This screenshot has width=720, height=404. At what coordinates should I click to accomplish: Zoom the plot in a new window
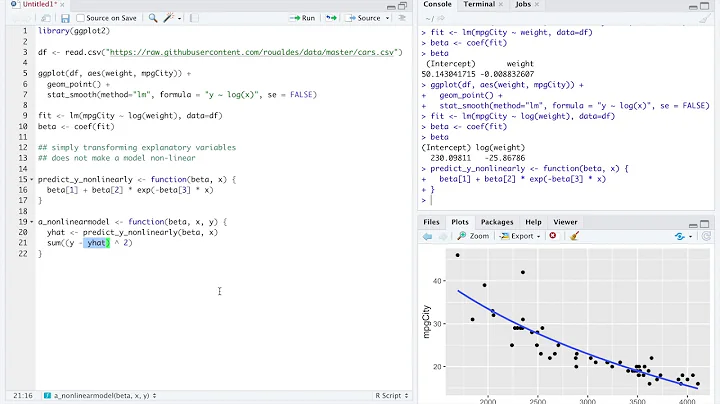coord(473,236)
